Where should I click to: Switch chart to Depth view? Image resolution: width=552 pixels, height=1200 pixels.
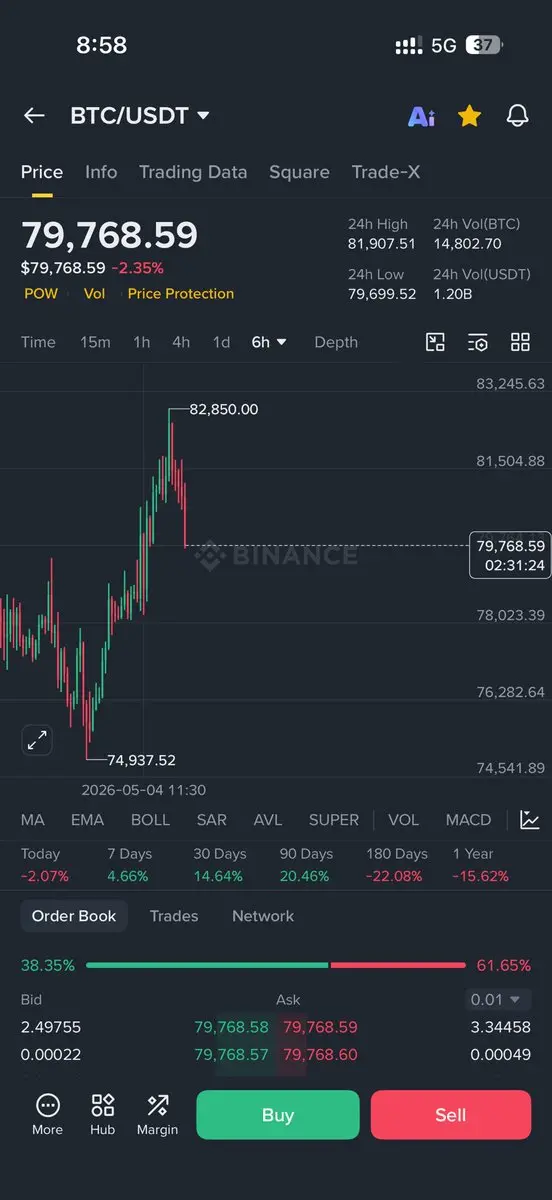336,342
